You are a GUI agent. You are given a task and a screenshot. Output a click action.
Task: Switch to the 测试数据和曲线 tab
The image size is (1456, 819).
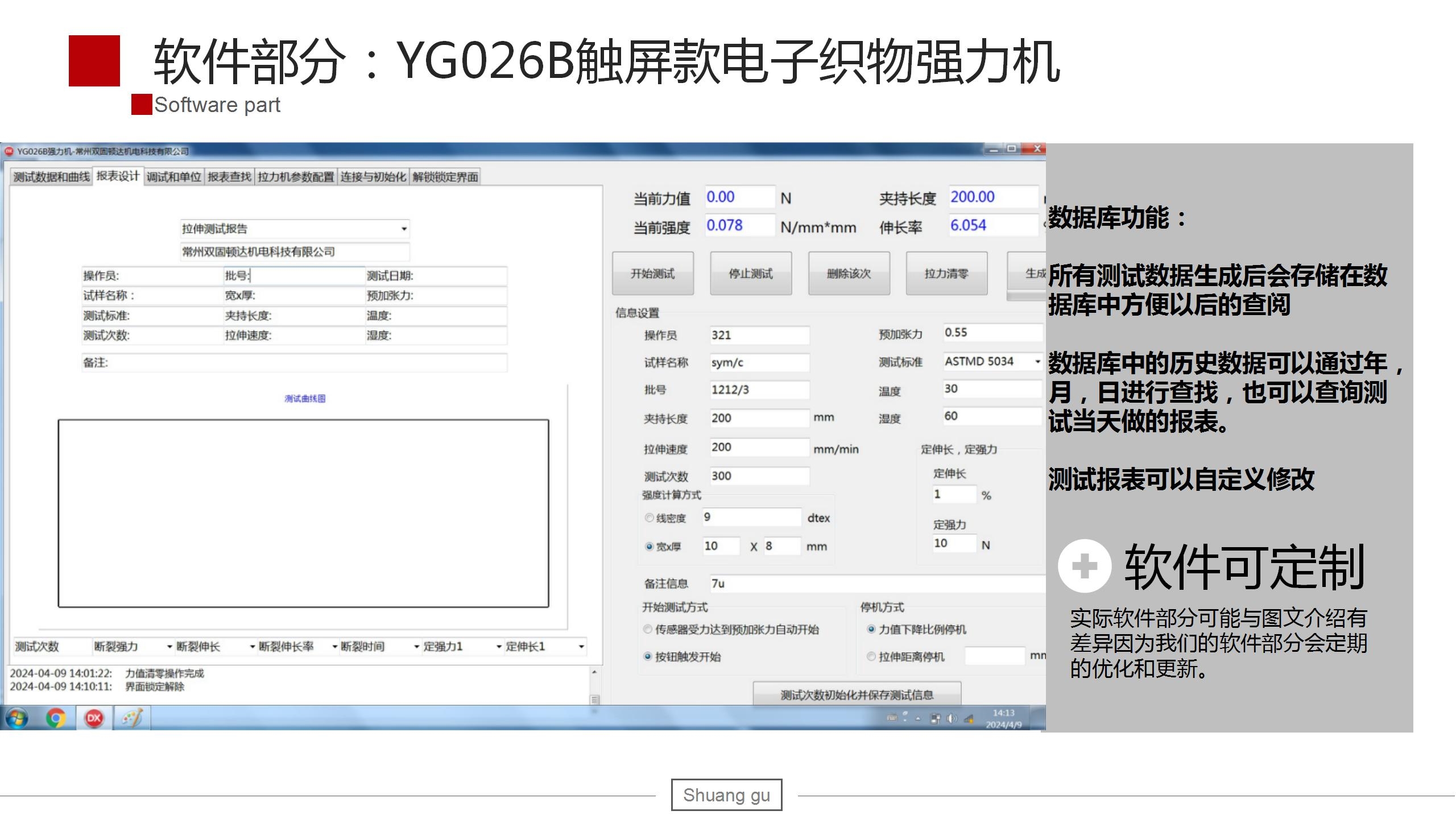pyautogui.click(x=51, y=177)
